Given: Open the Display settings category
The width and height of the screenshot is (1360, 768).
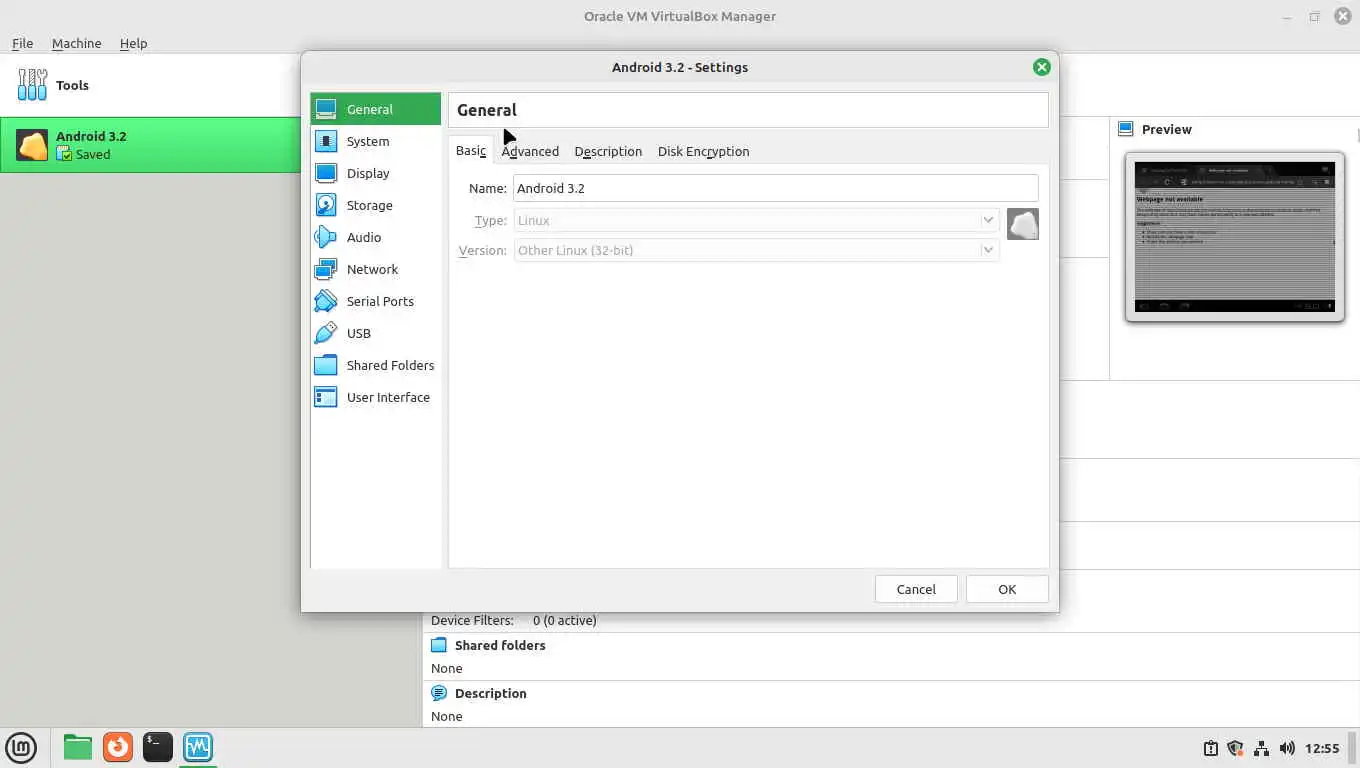Looking at the screenshot, I should tap(375, 173).
